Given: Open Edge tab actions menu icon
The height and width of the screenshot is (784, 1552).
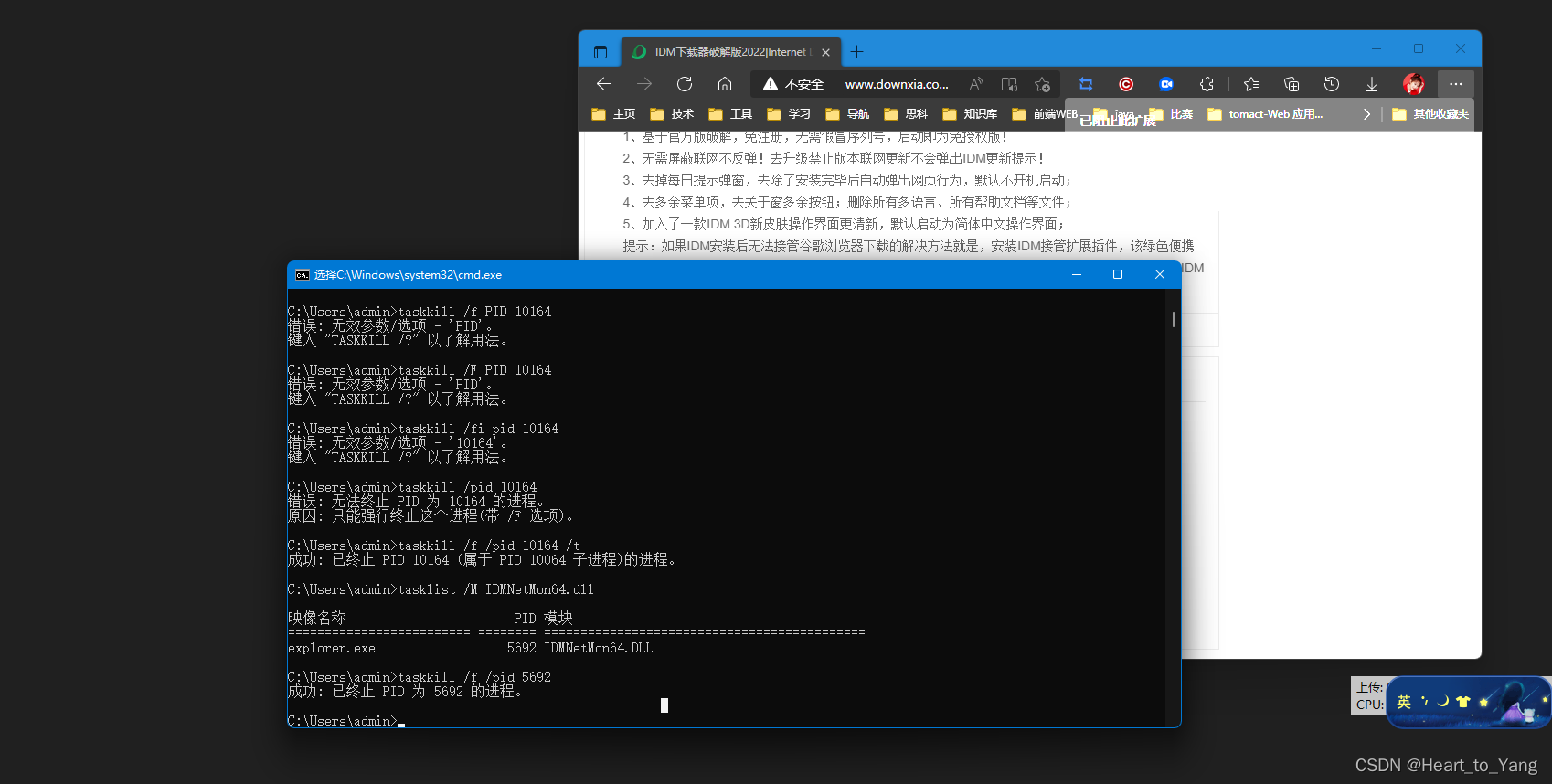Looking at the screenshot, I should click(x=601, y=52).
